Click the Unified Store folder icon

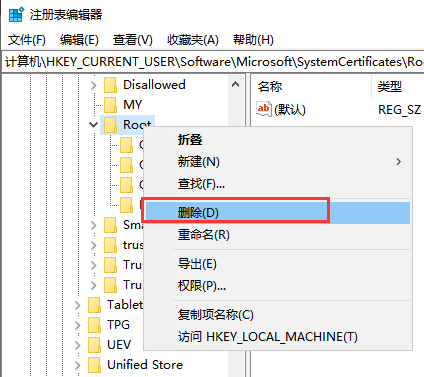tap(94, 365)
